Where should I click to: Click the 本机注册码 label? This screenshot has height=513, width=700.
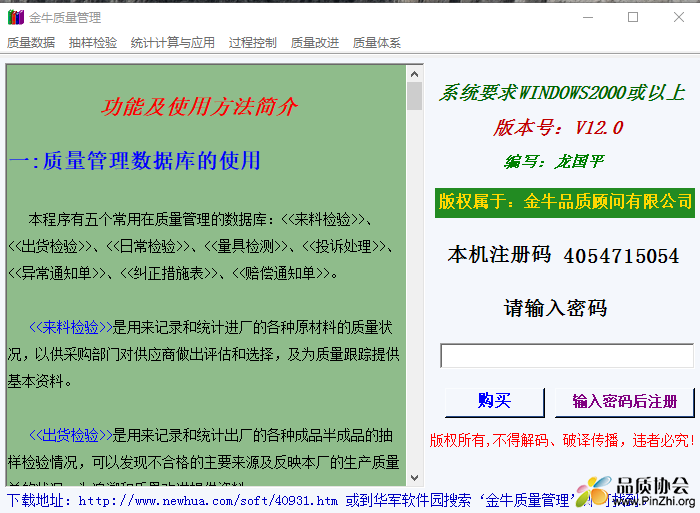pyautogui.click(x=499, y=254)
